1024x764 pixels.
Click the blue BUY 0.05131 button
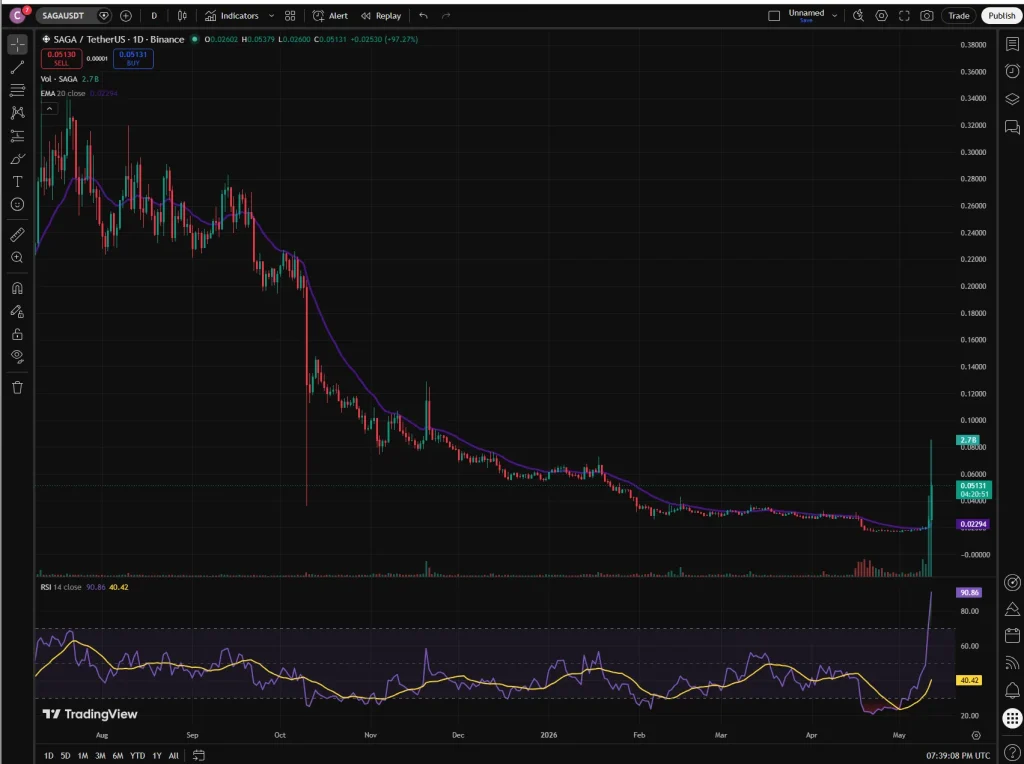coord(133,58)
